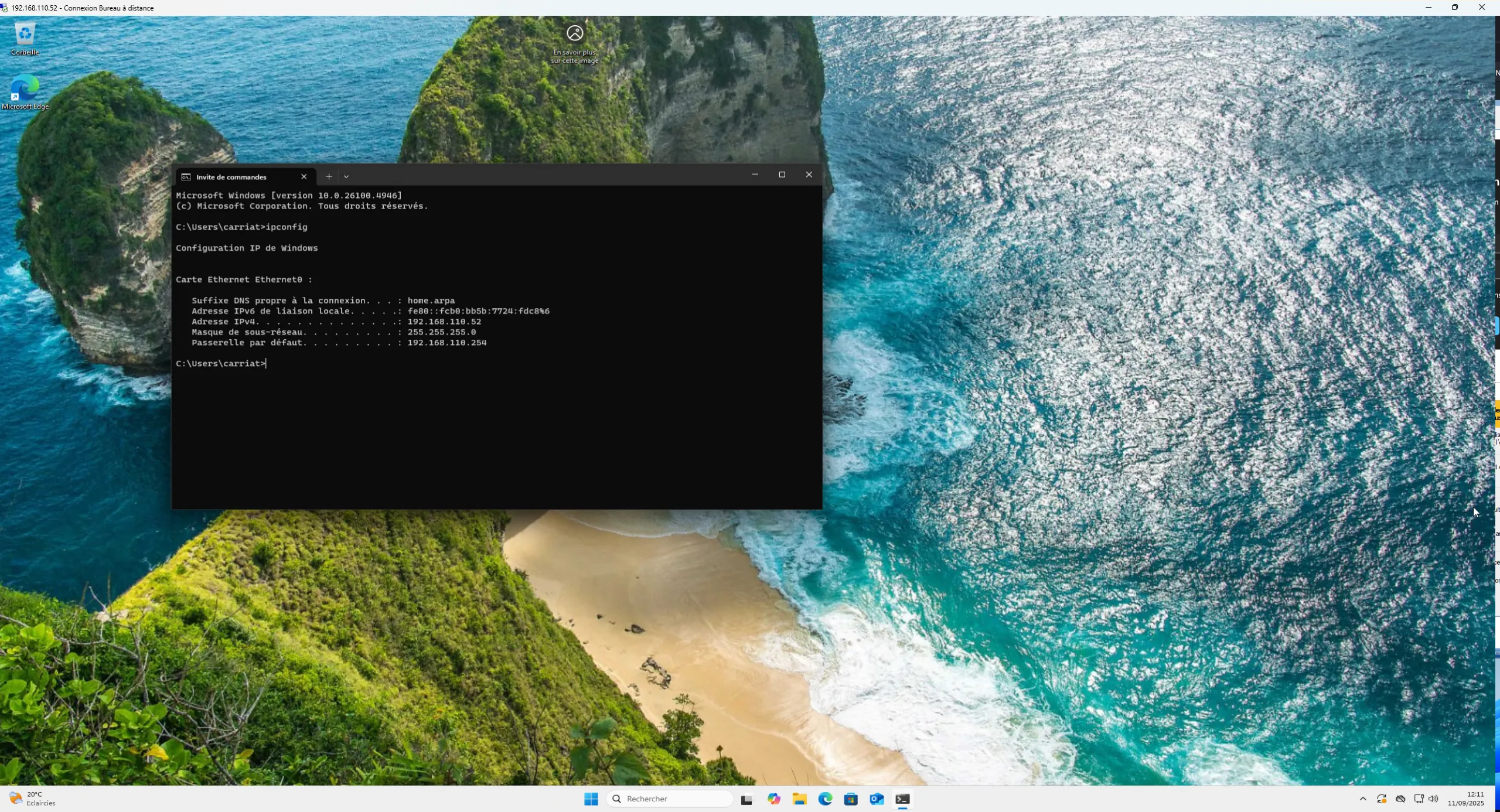The width and height of the screenshot is (1500, 812).
Task: Click the Rechercher search box
Action: pyautogui.click(x=671, y=799)
